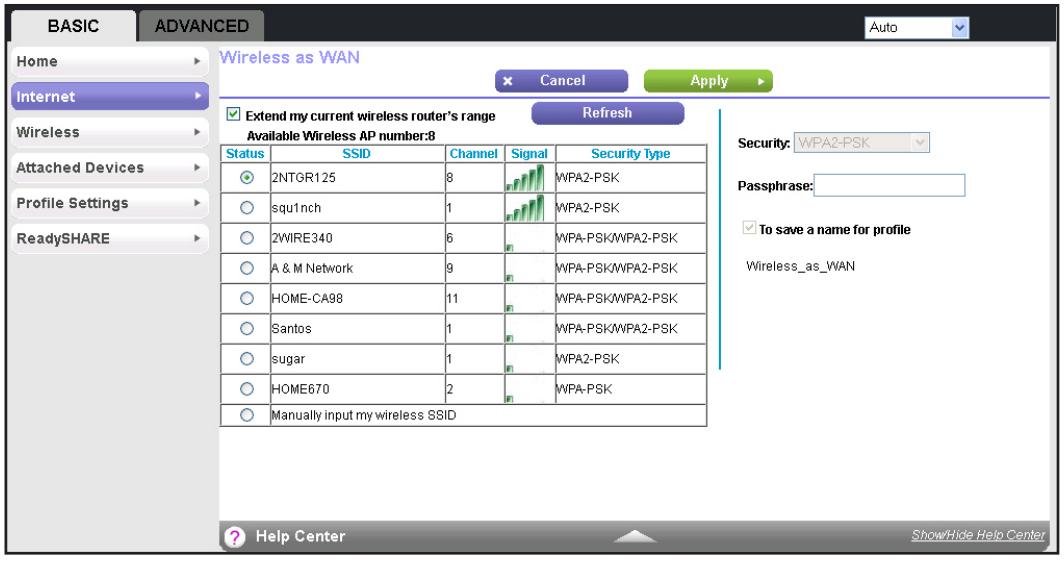Select the Santos radio button
The width and height of the screenshot is (1064, 562).
246,329
